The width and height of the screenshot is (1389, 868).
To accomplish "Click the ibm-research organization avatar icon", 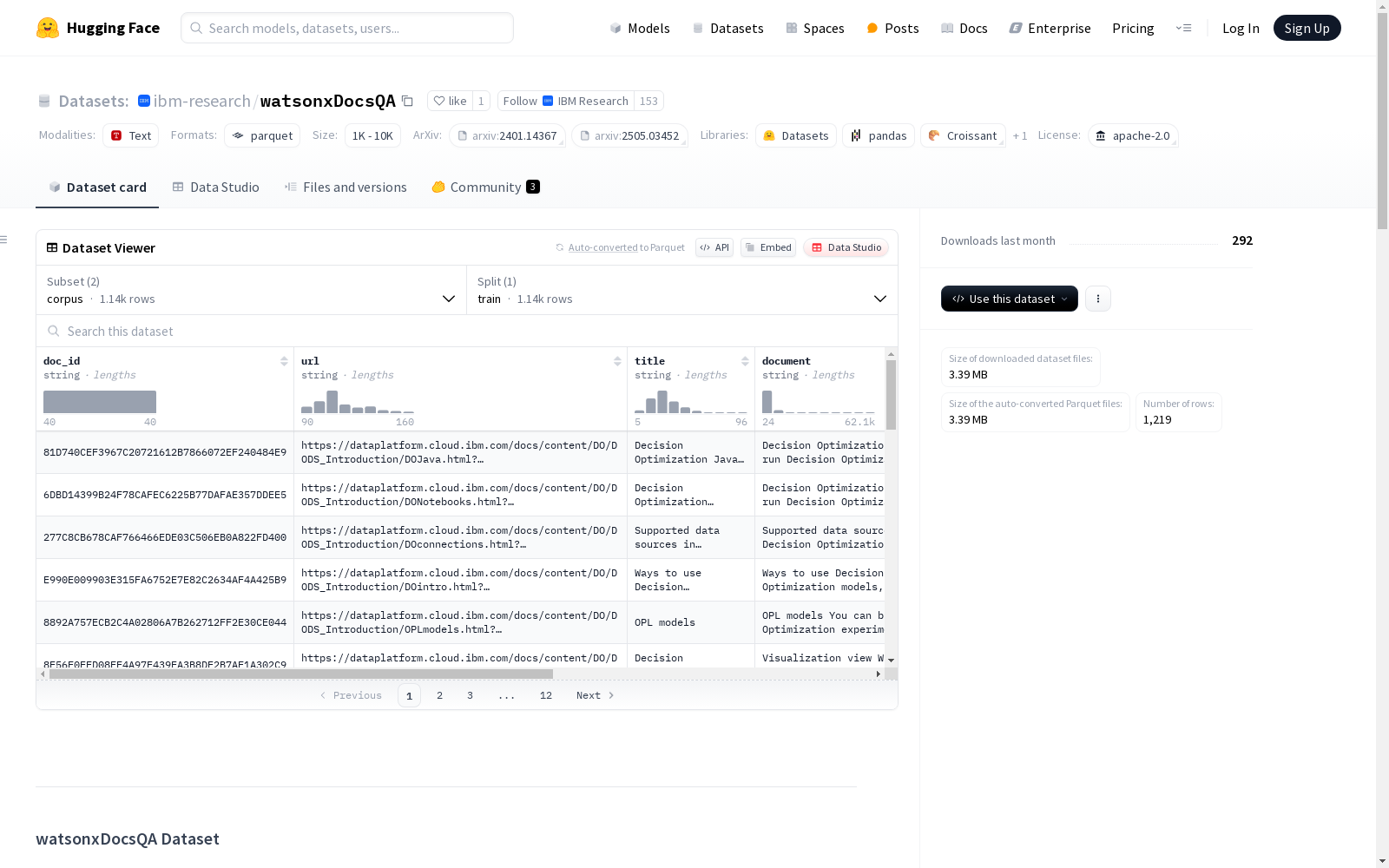I will [144, 101].
